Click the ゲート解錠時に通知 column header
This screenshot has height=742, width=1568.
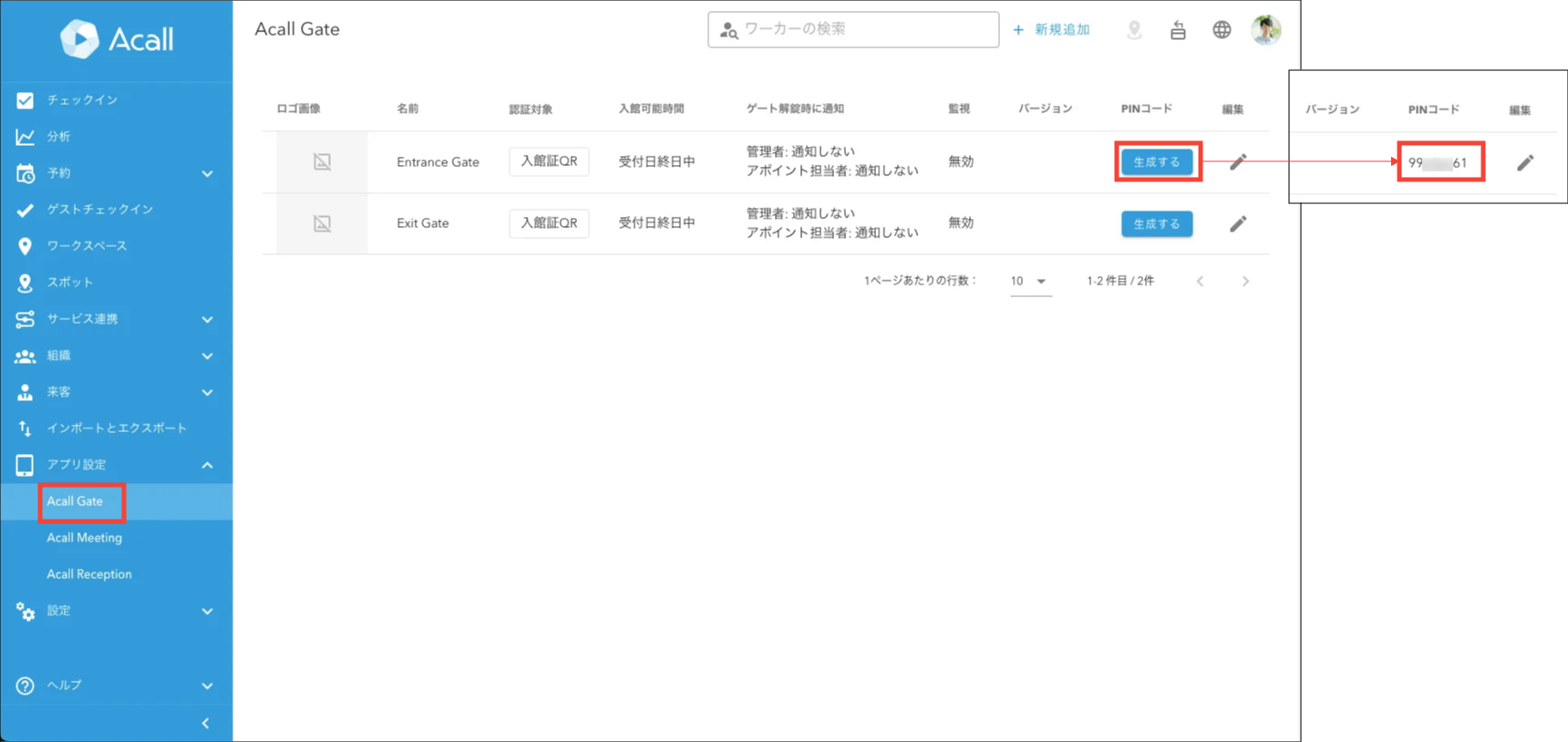coord(795,108)
